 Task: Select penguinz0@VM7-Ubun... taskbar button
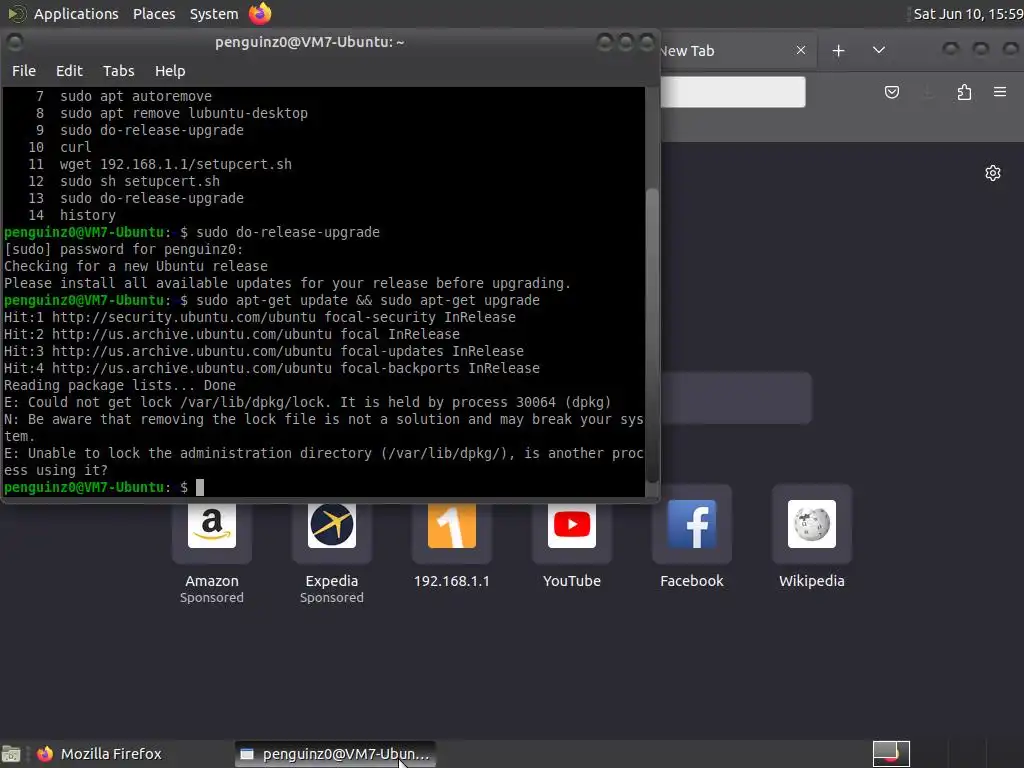point(336,754)
